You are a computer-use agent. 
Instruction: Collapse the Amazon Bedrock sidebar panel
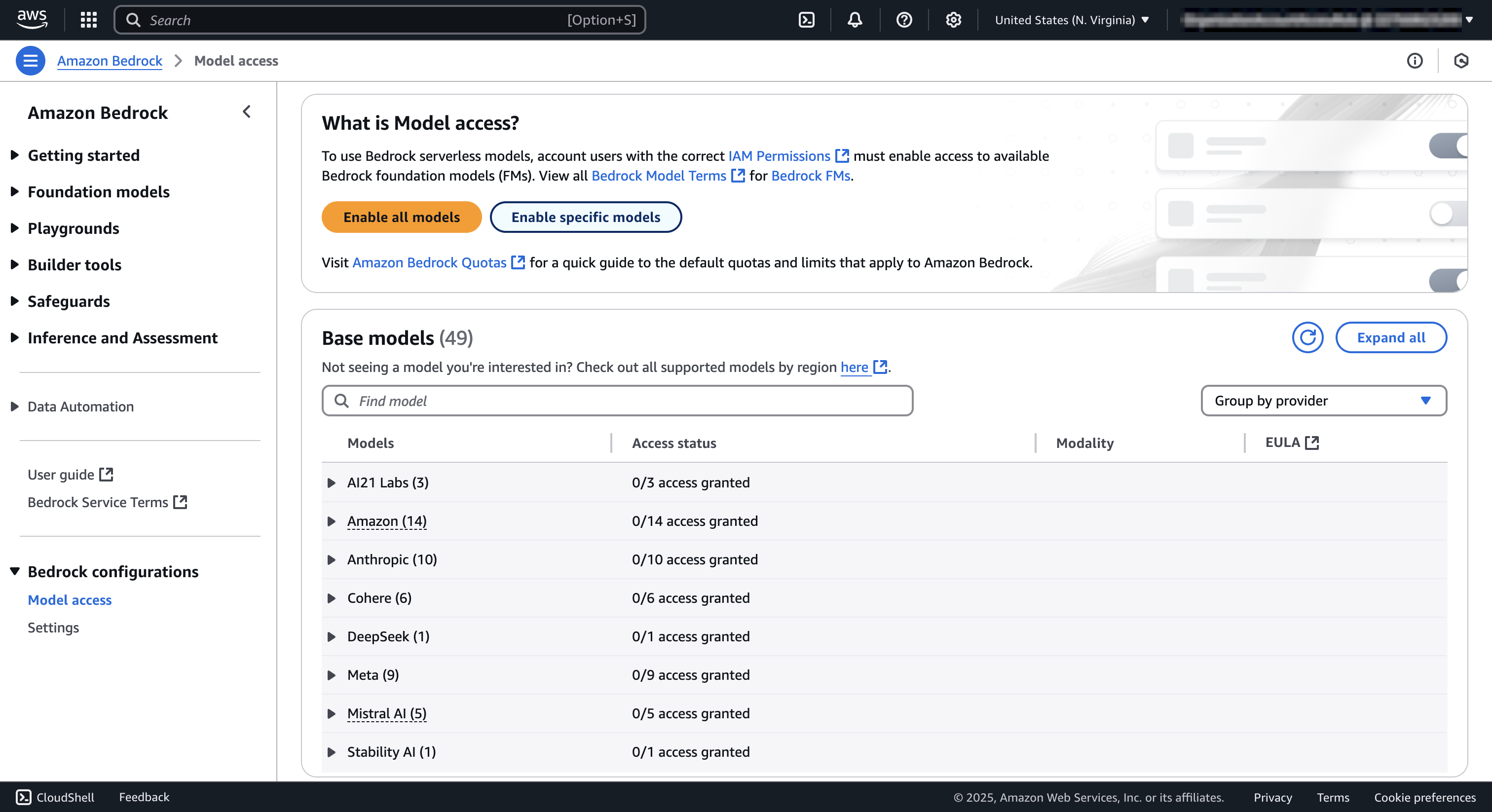247,111
